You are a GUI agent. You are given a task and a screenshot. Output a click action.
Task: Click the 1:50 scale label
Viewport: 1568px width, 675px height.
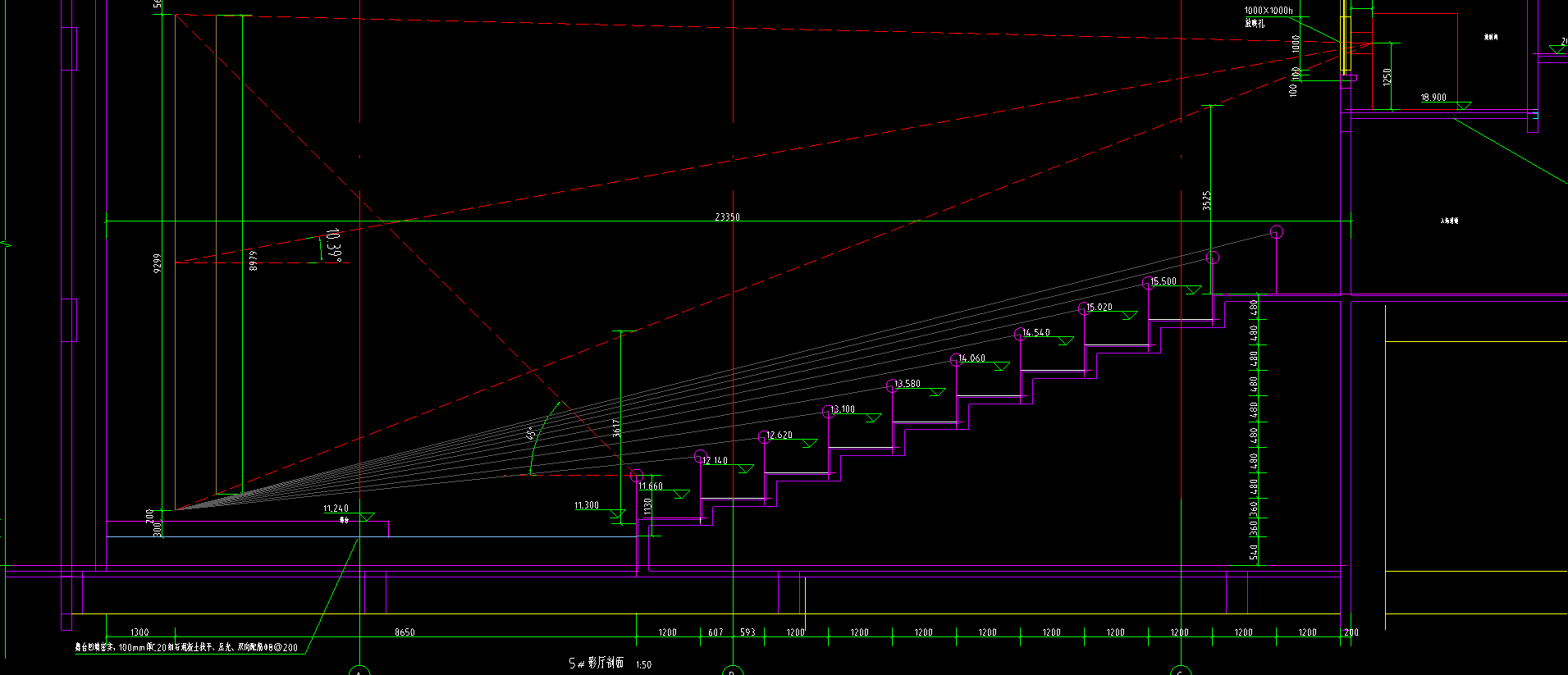643,664
